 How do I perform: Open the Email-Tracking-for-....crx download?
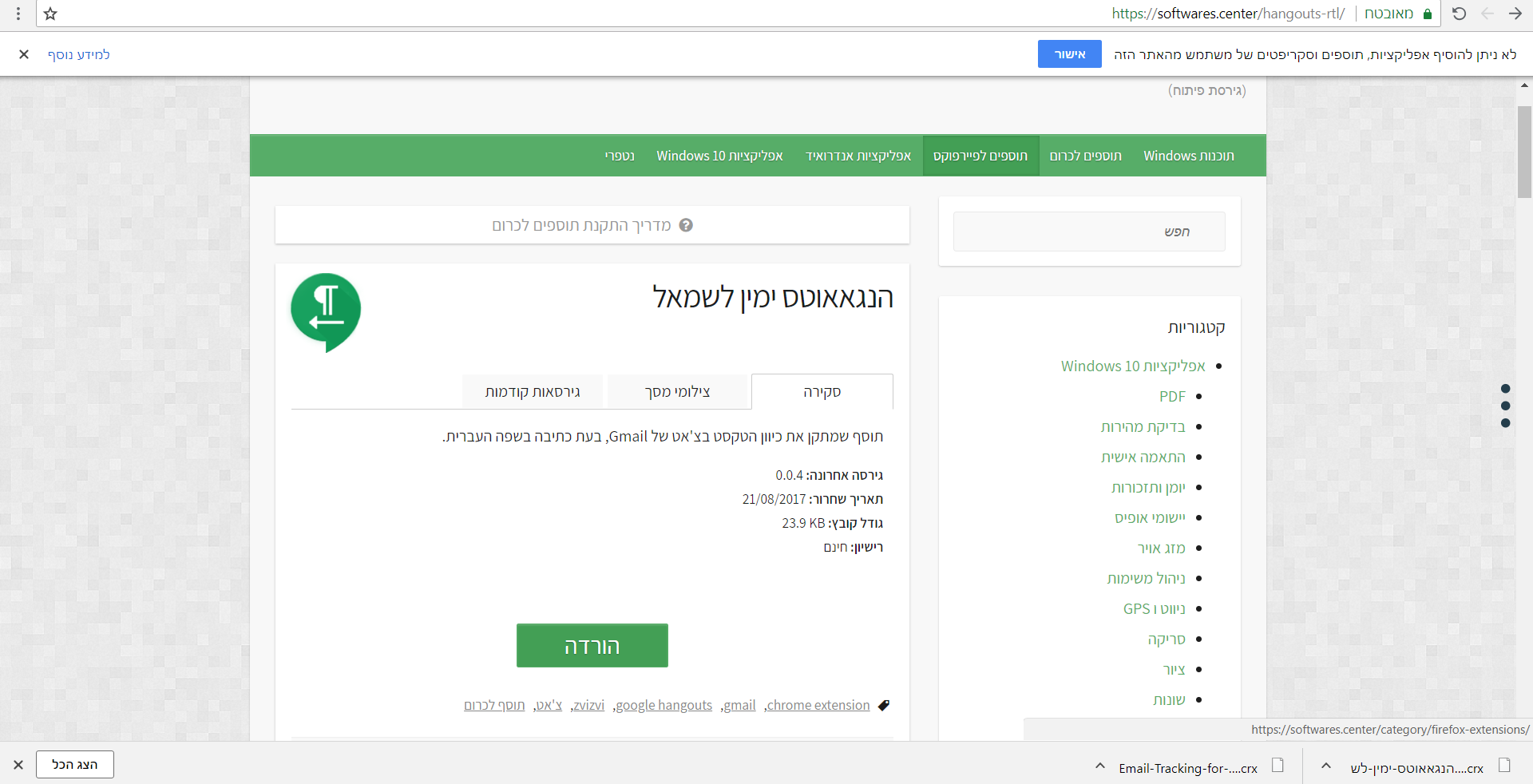(1187, 768)
